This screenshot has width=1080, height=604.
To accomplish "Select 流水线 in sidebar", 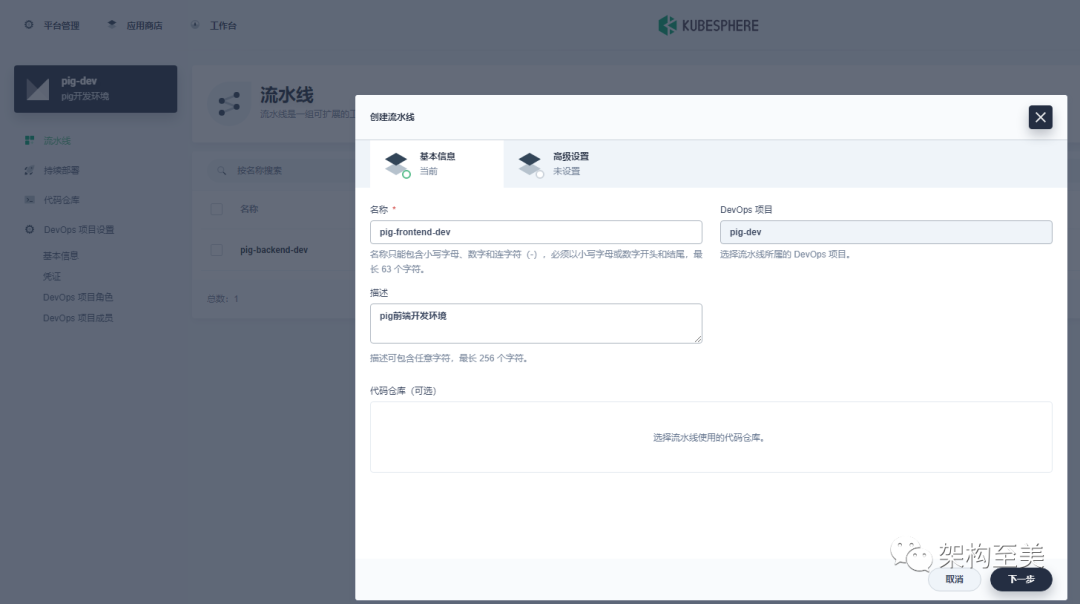I will pos(57,140).
